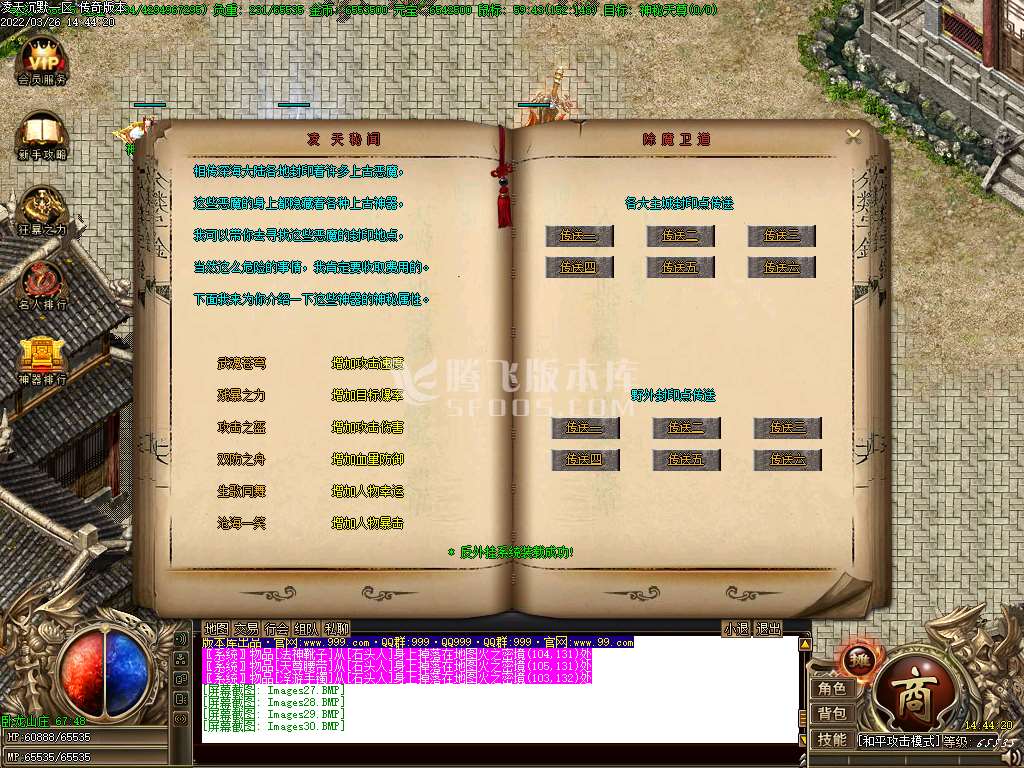Screen dimensions: 1024x768
Task: Open the VIP 会员服务 icon
Action: pos(42,62)
